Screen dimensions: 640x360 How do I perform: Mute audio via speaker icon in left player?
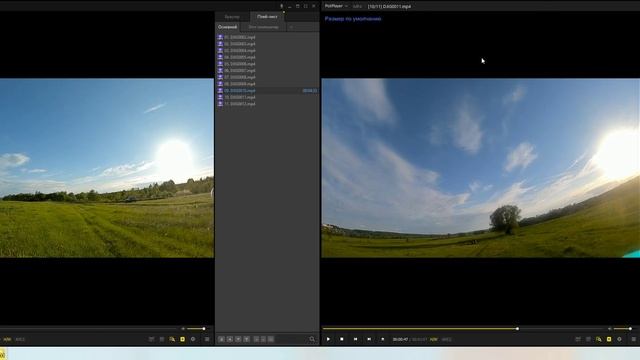183,329
